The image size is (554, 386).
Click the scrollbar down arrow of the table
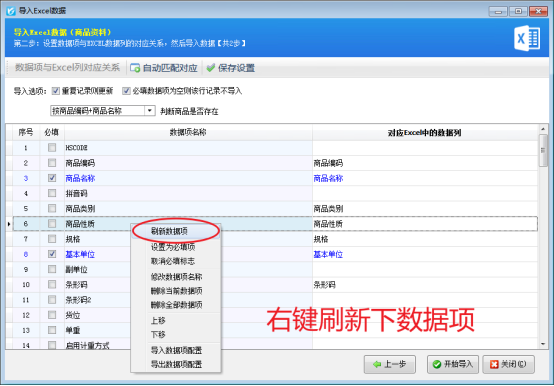(x=543, y=344)
